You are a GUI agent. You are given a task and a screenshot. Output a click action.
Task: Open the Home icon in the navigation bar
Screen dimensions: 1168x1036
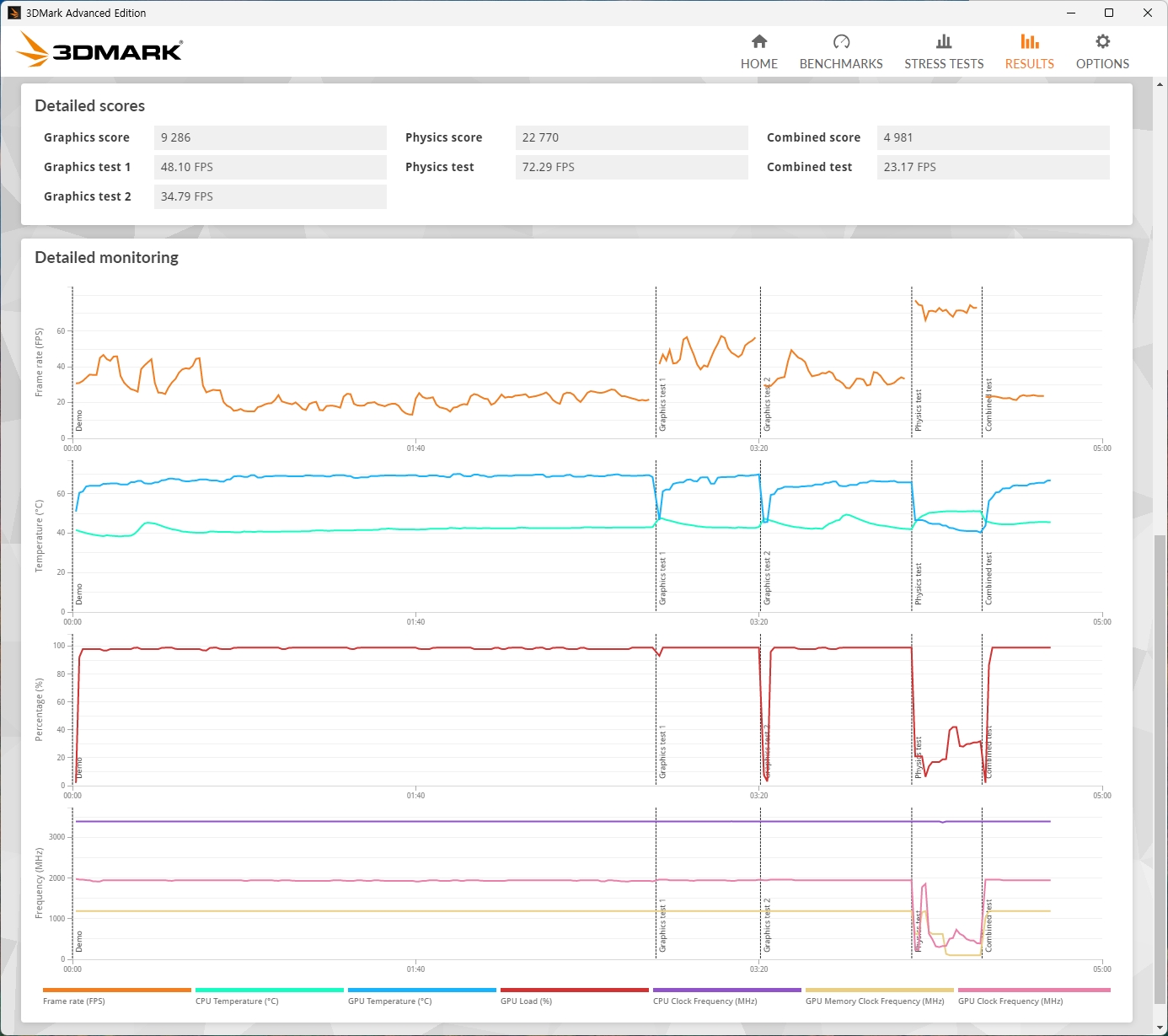coord(759,41)
